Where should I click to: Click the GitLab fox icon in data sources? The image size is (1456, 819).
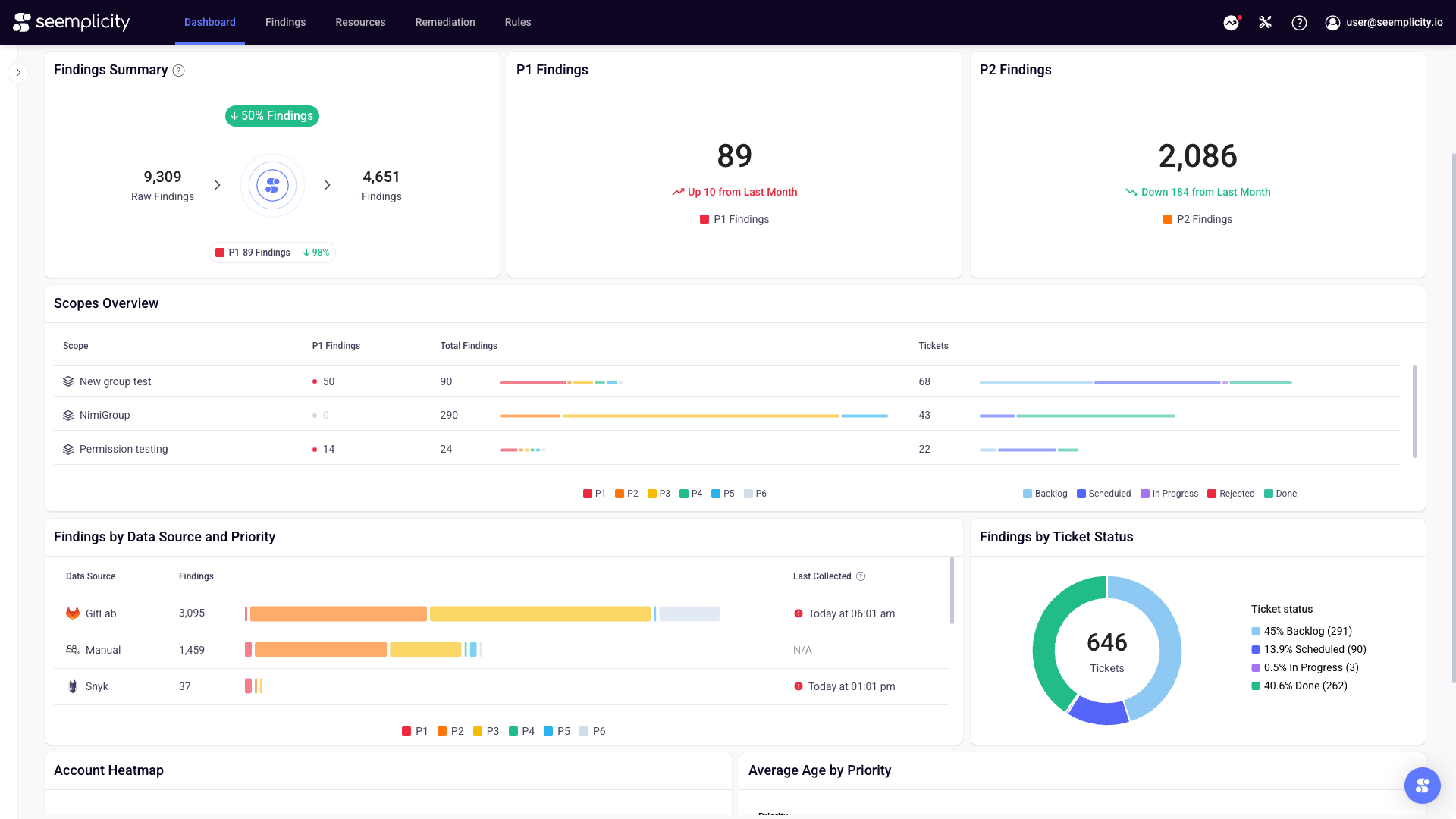[73, 613]
